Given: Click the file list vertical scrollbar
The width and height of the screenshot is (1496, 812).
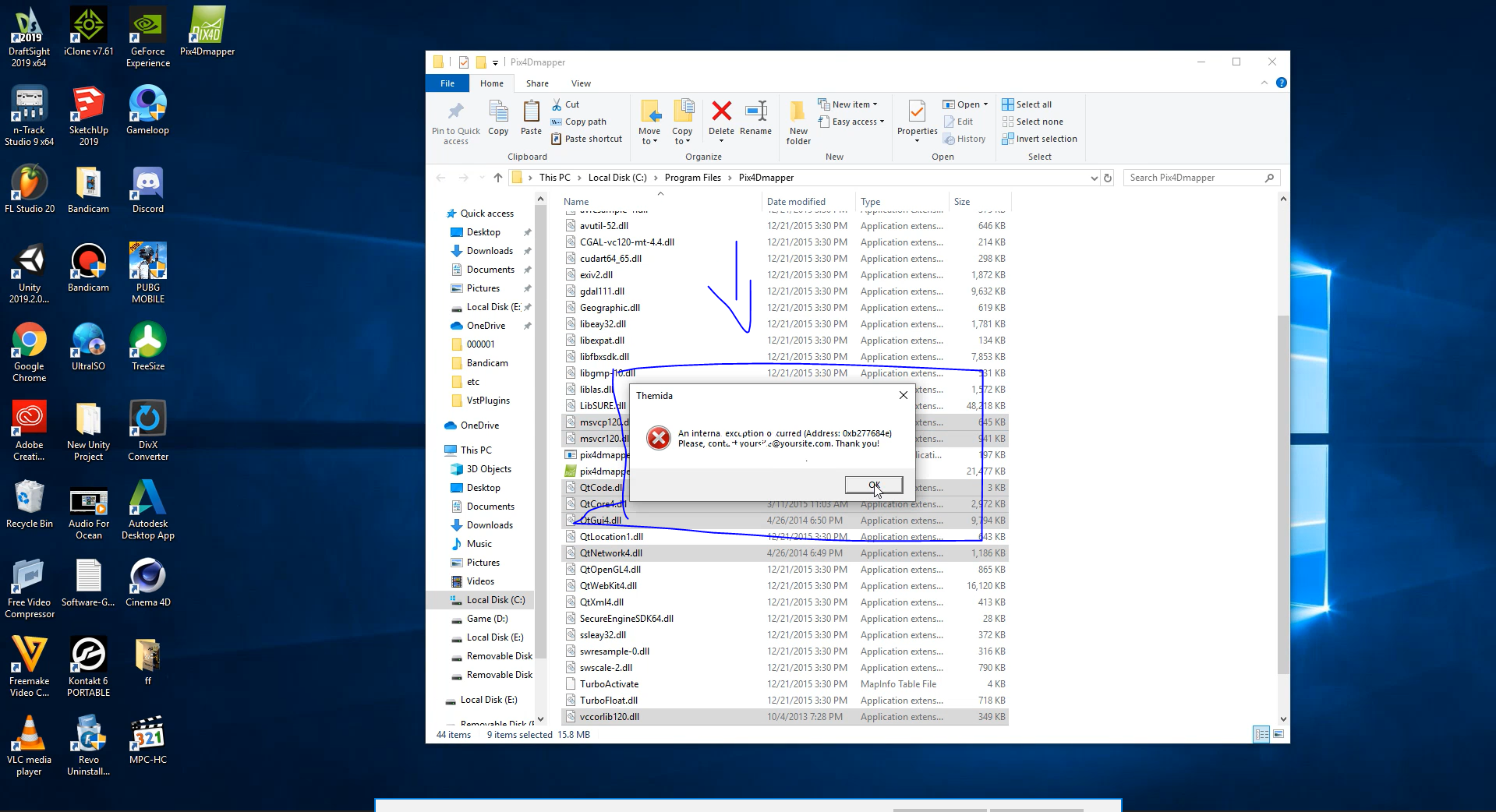Looking at the screenshot, I should click(1283, 460).
